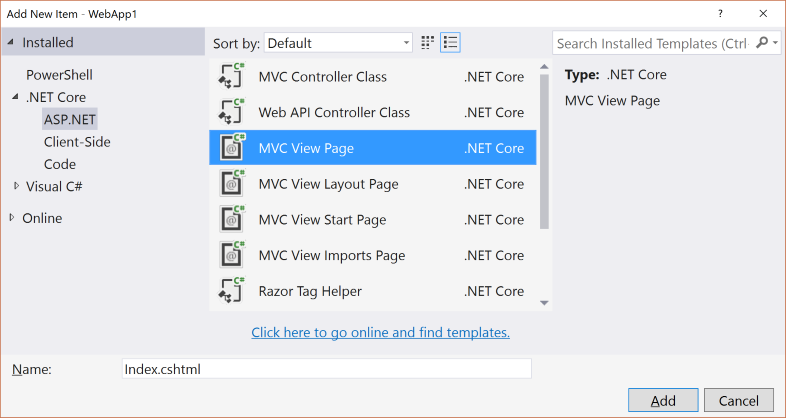Select the Visual C# category label
786x418 pixels.
click(54, 186)
